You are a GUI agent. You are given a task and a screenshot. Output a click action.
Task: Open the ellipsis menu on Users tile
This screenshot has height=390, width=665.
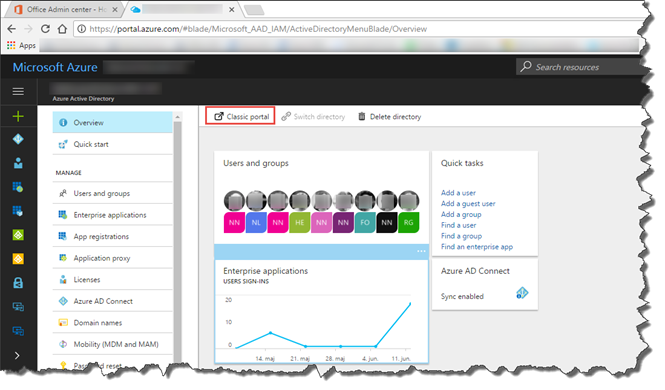pyautogui.click(x=421, y=251)
